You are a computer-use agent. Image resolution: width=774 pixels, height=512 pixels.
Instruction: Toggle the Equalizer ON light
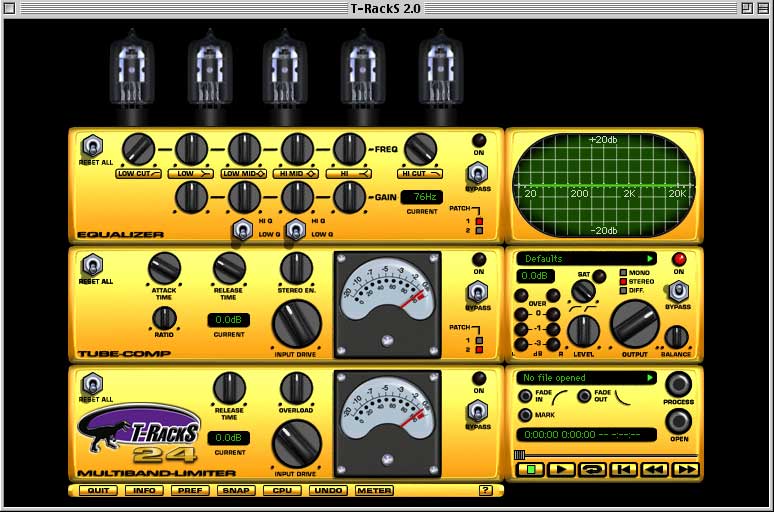coord(479,140)
